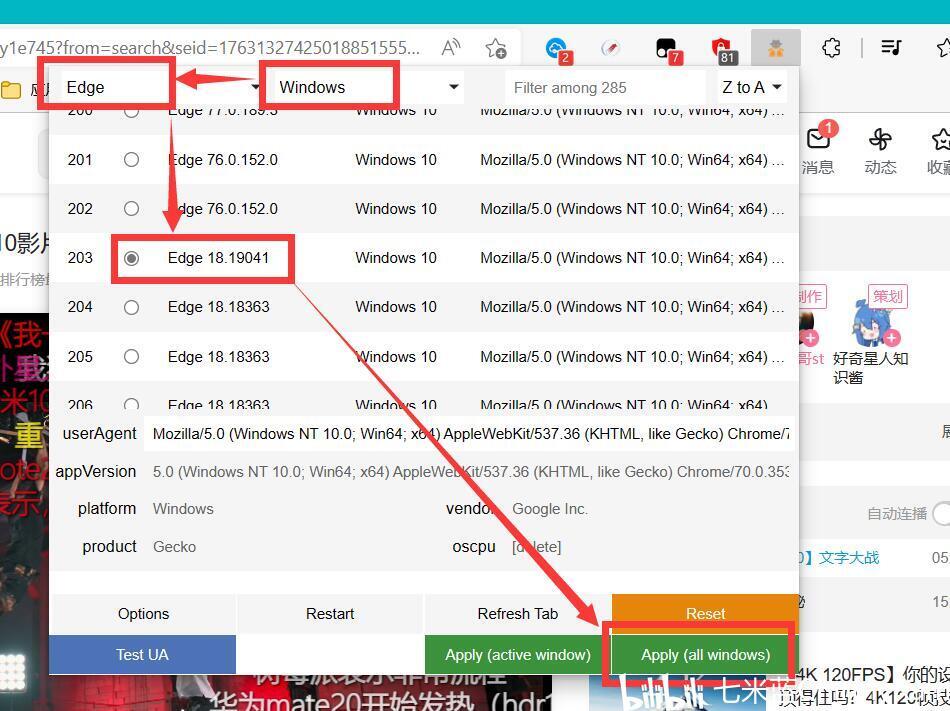
Task: Click the vendor field showing Google Inc.
Action: [x=649, y=509]
